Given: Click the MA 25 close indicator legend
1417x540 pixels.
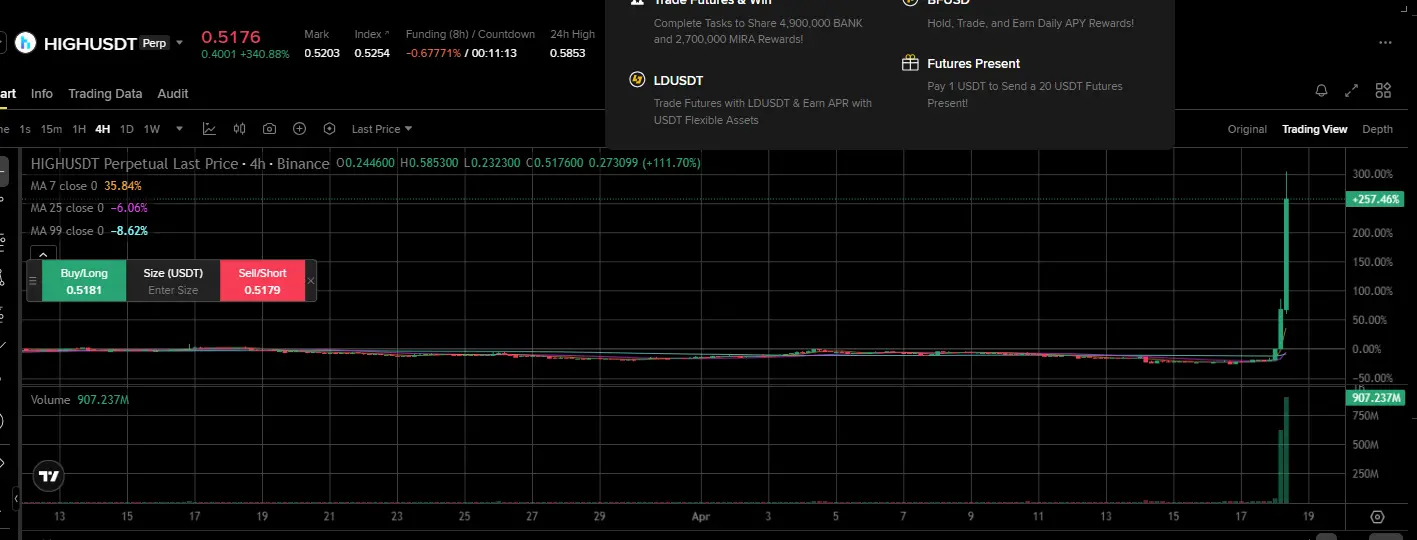Looking at the screenshot, I should tap(89, 208).
